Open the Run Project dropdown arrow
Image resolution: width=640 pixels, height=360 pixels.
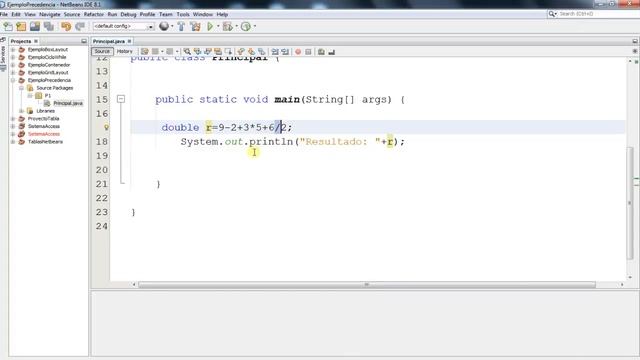click(x=218, y=27)
